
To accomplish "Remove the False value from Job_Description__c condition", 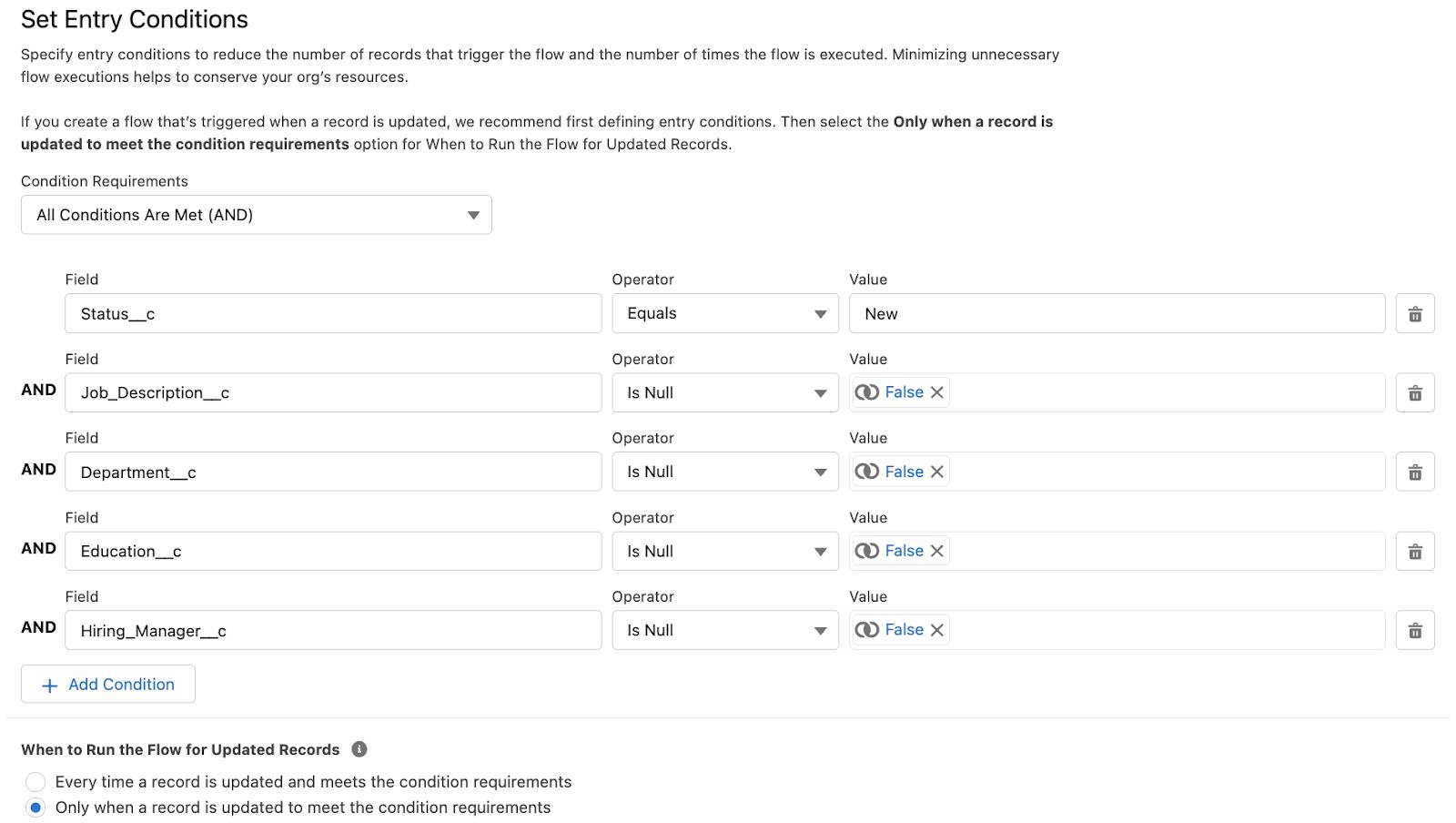I will (937, 392).
